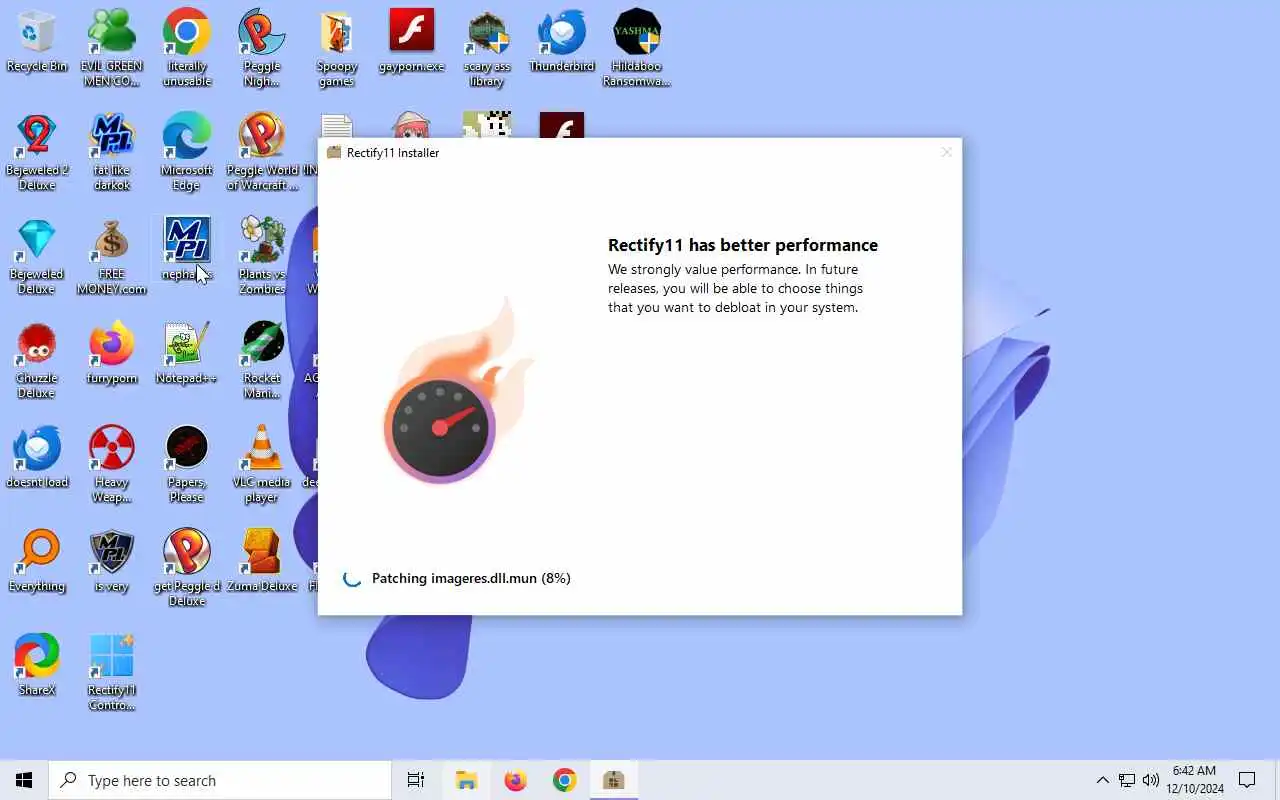Select the Thunderbird desktop shortcut
Viewport: 1280px width, 800px height.
[562, 41]
